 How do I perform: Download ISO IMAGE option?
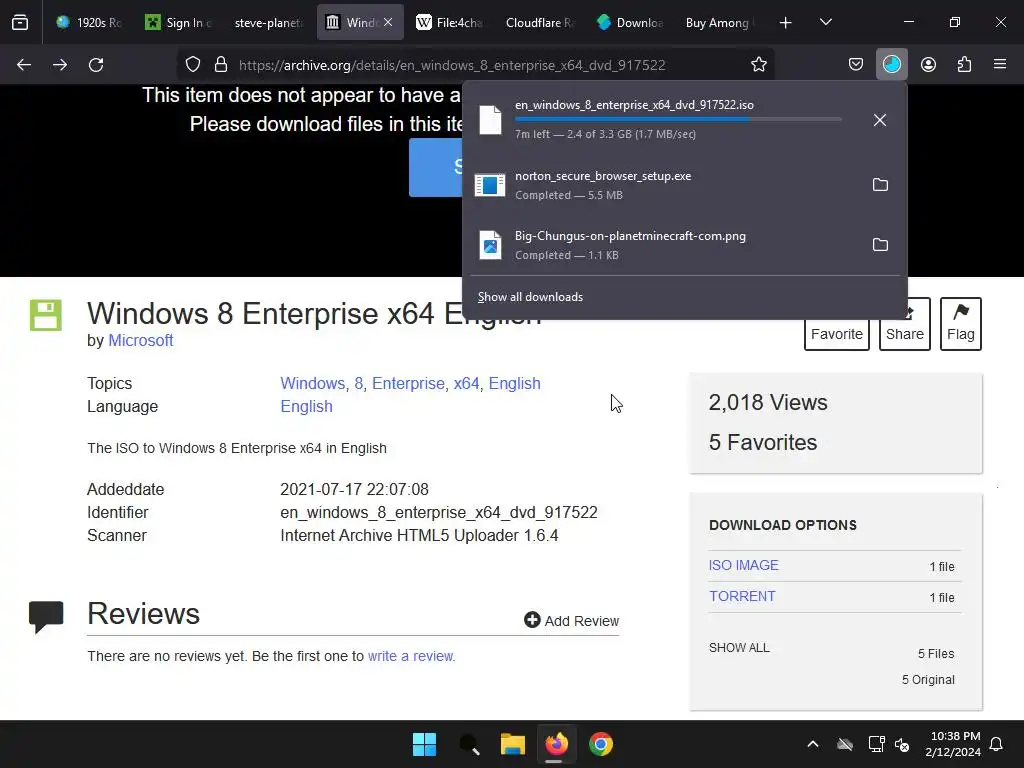click(744, 566)
